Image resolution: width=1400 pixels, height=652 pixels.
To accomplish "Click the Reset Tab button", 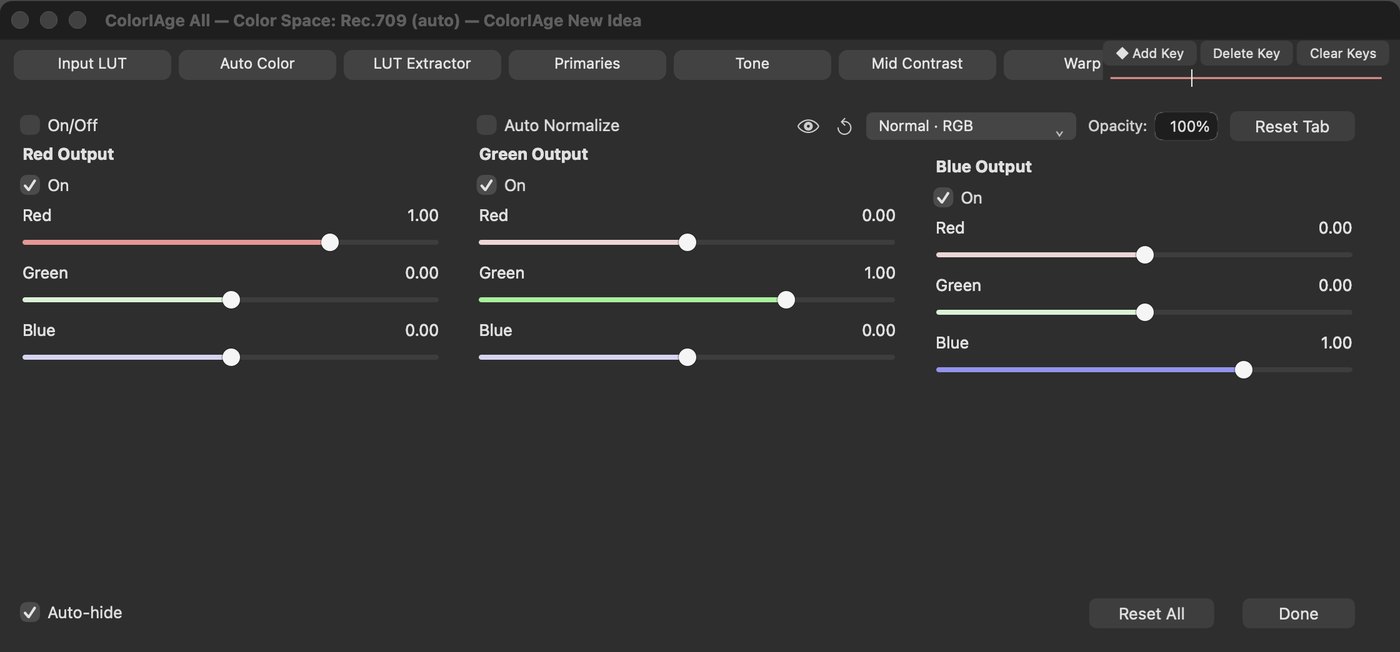I will click(1292, 126).
